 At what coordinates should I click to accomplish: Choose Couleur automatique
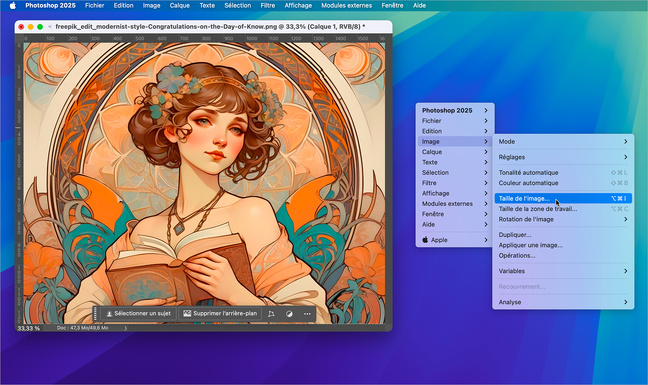click(563, 183)
